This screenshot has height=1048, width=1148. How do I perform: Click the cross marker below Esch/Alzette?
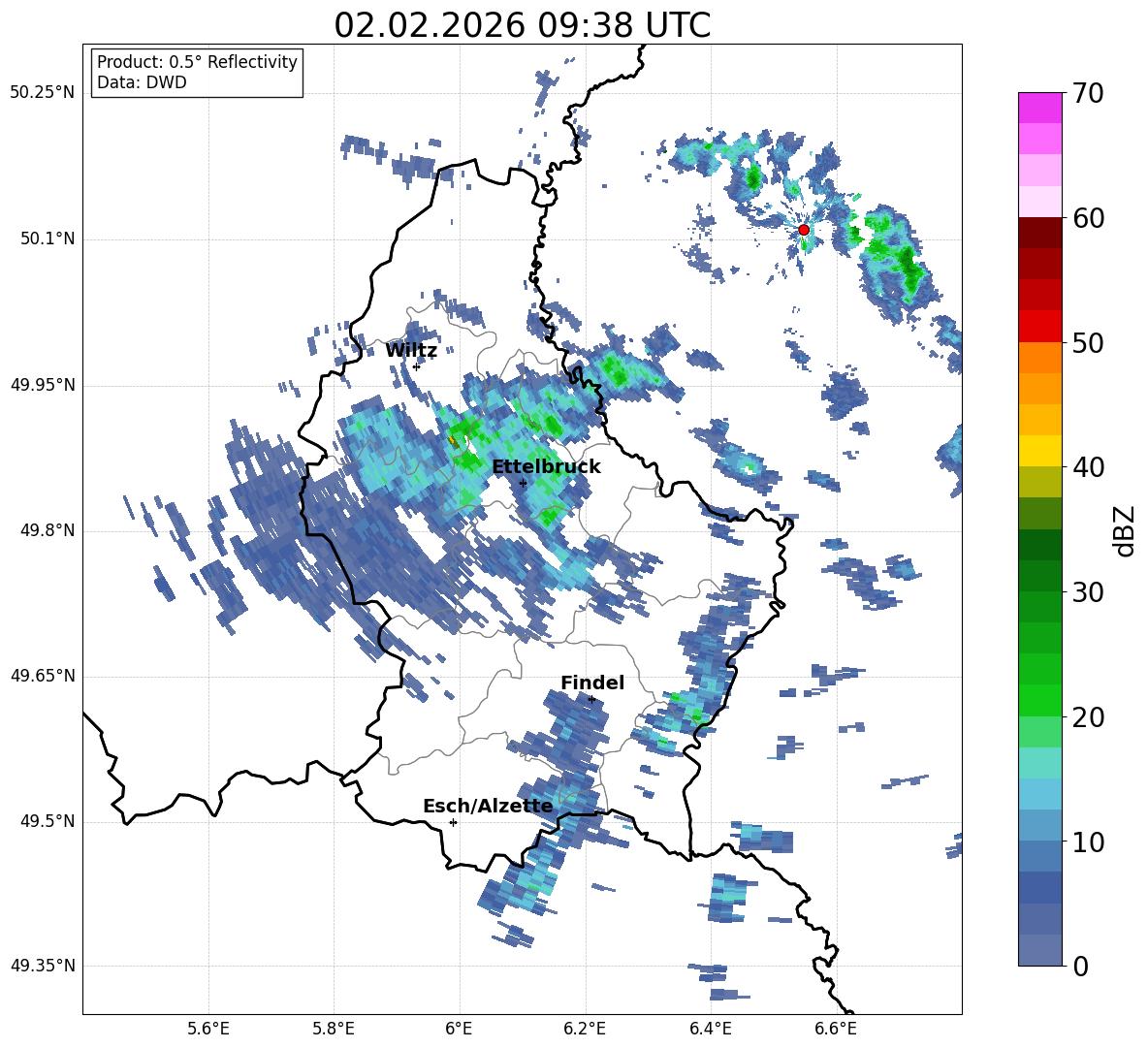[453, 822]
